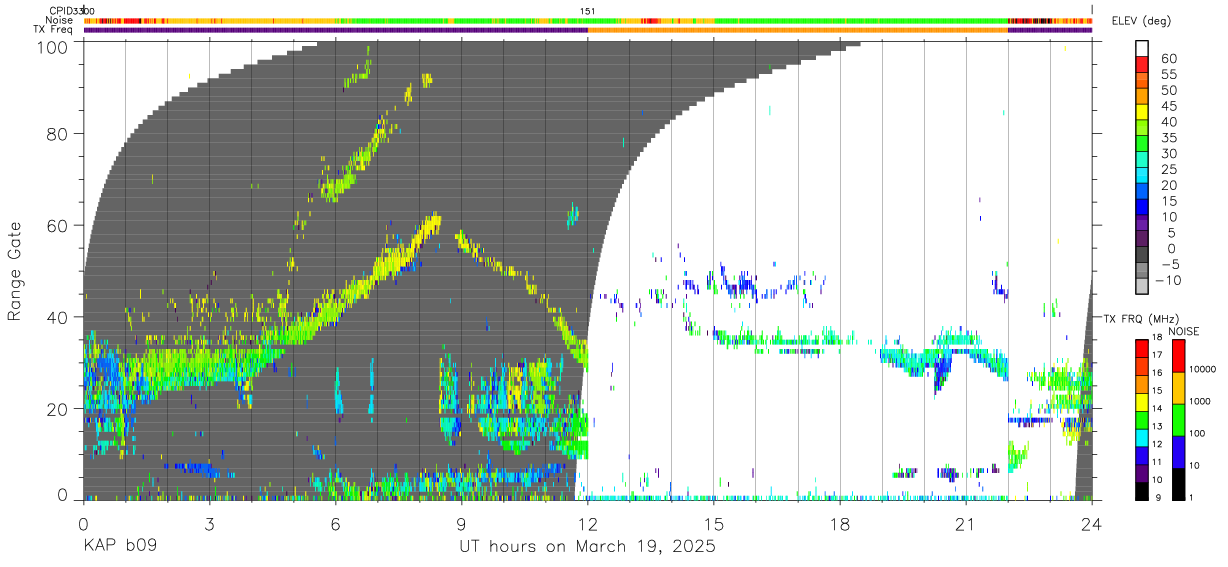Click the white top swatch in ELEV legend

(1142, 46)
